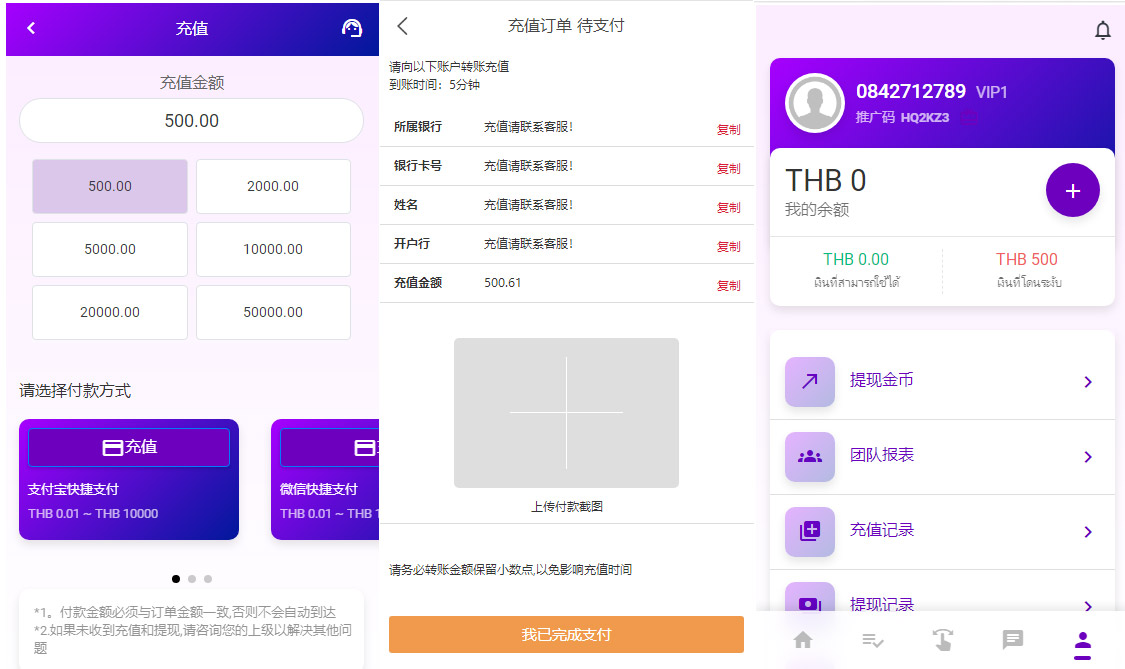1125x669 pixels.
Task: Copy the 所属银行 value
Action: 728,130
